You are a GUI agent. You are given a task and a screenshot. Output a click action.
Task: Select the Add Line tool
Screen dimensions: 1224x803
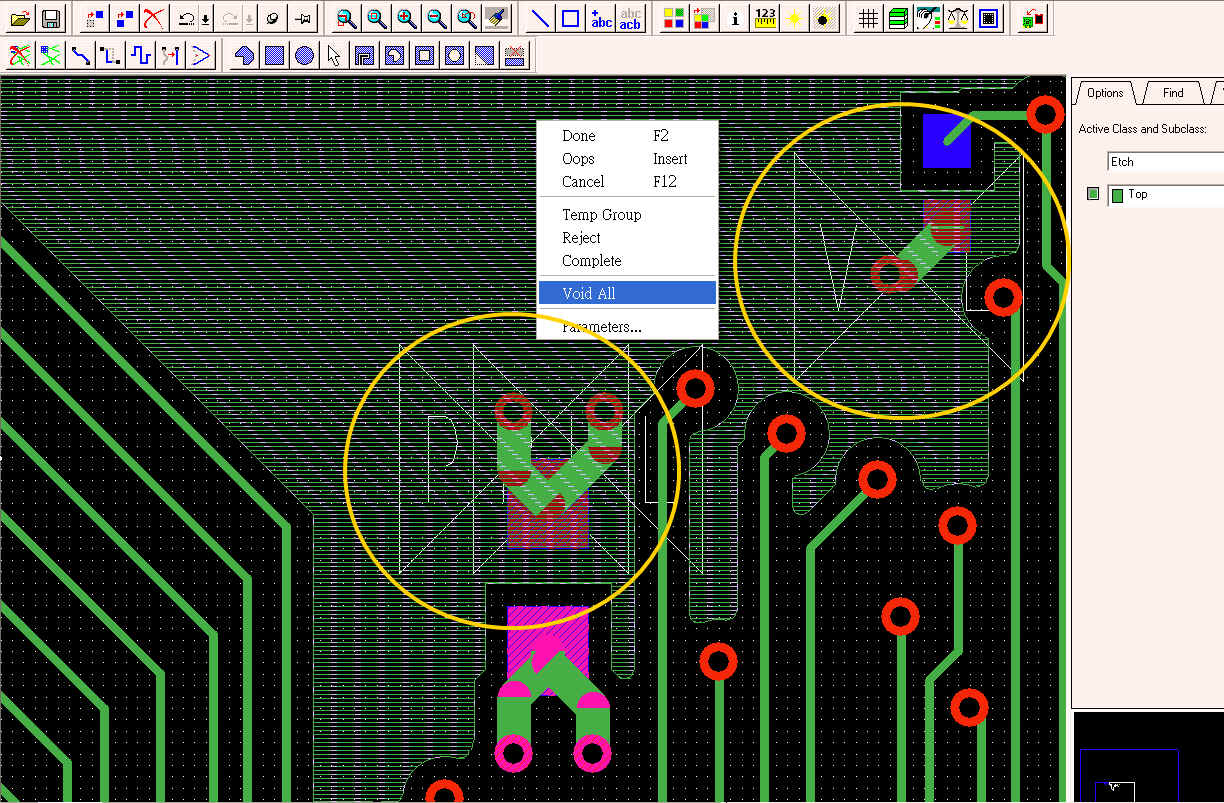[539, 18]
